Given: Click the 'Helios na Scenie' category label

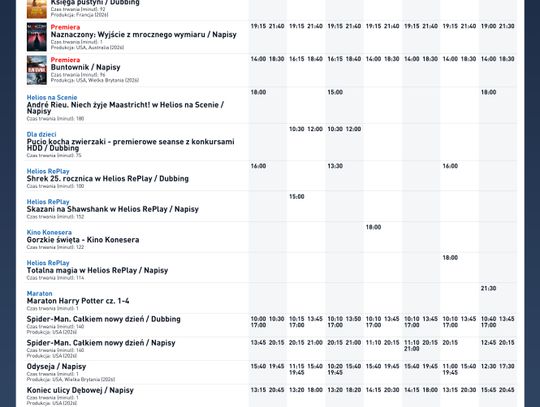Looking at the screenshot, I should pos(52,97).
